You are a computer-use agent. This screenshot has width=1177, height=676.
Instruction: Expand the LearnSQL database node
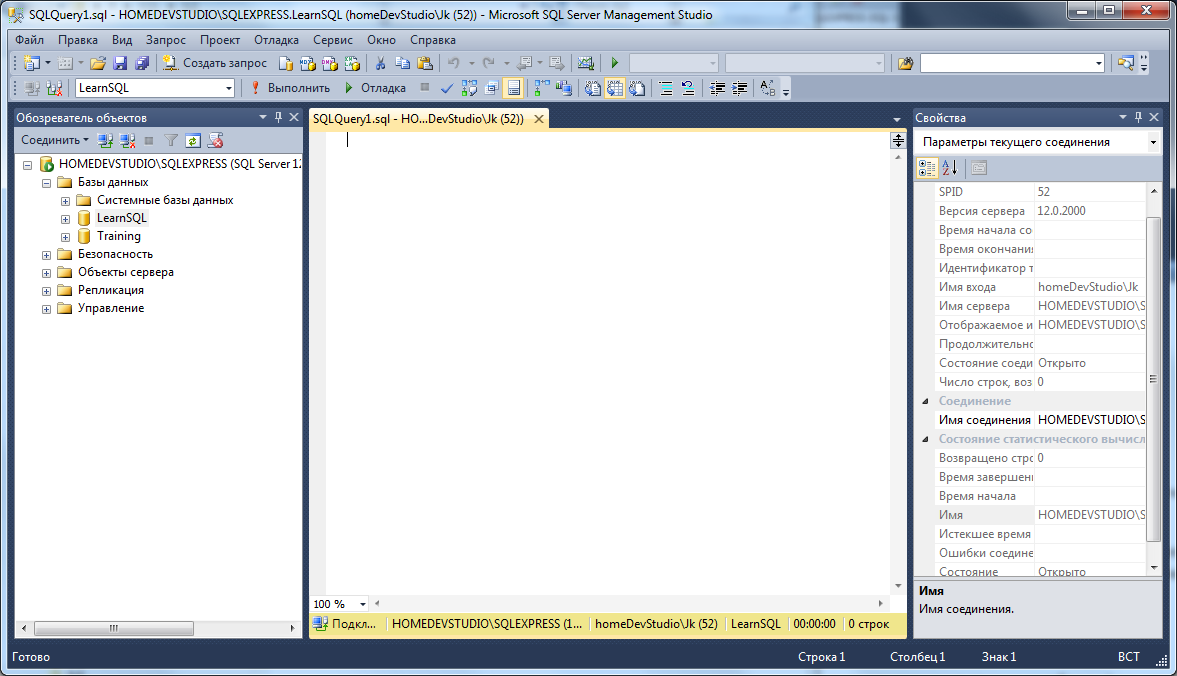(65, 219)
